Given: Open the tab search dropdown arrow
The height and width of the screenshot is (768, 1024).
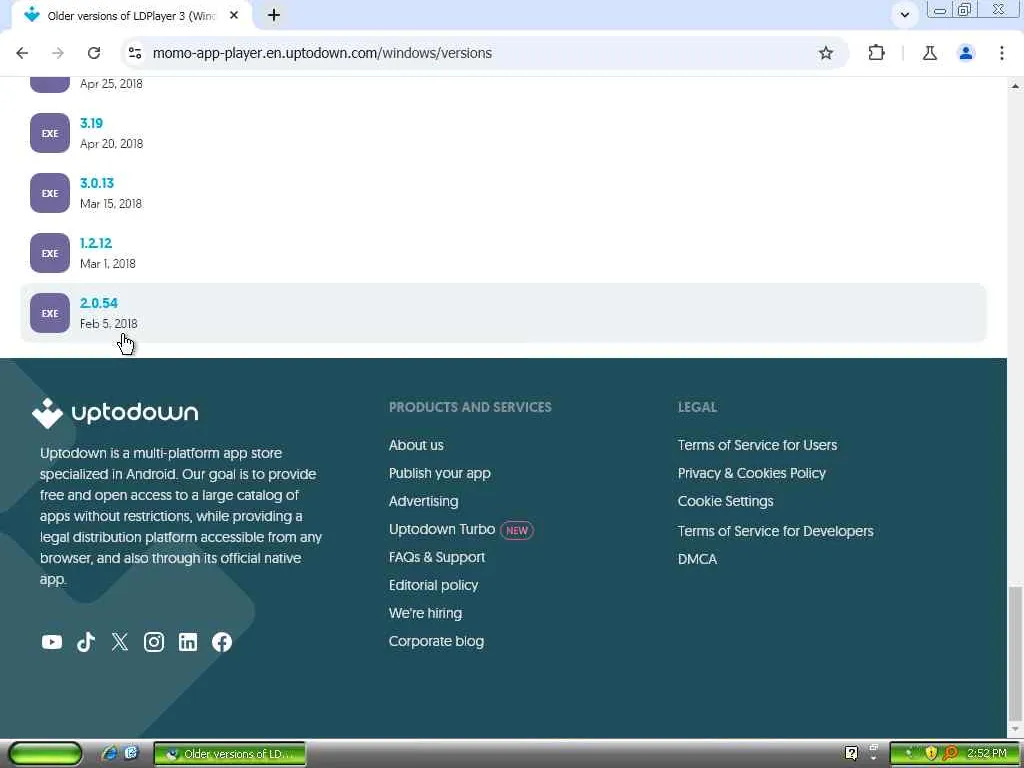Looking at the screenshot, I should 904,14.
